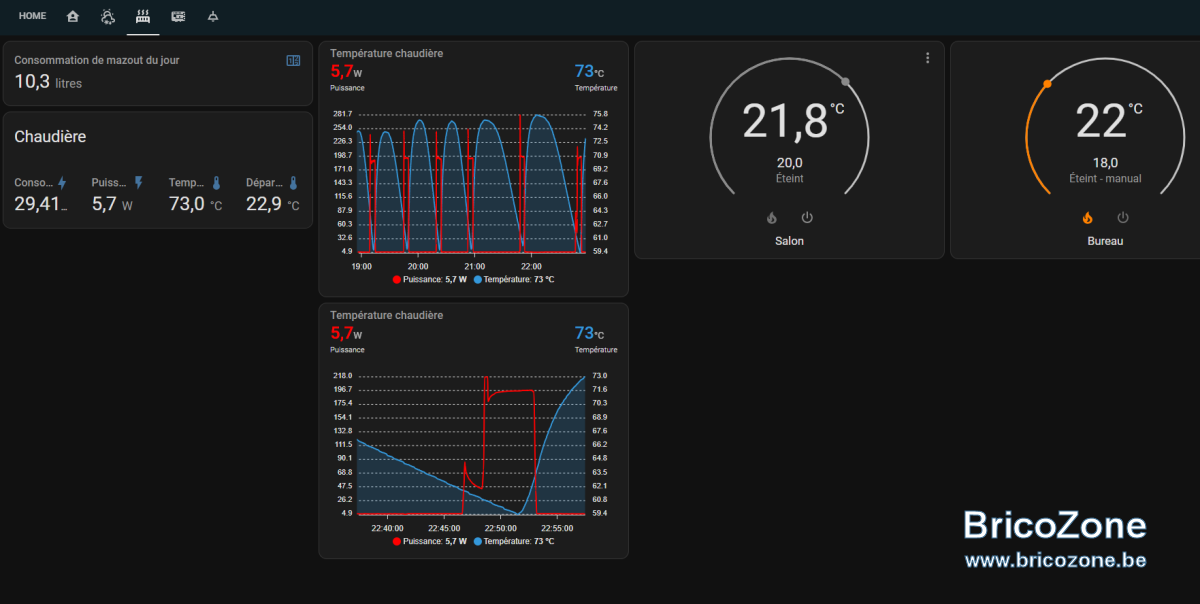Activate Bureau thermostat flame heat mode
Image resolution: width=1200 pixels, height=604 pixels.
coord(1087,217)
